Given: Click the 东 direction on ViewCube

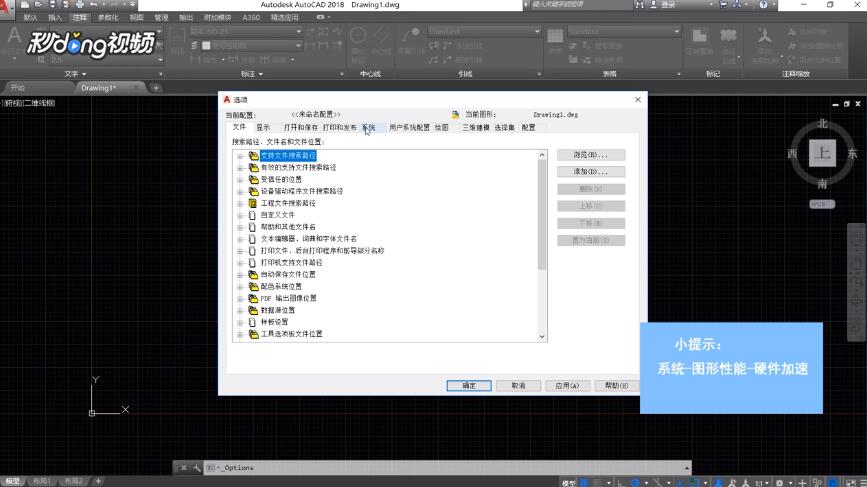Looking at the screenshot, I should tap(852, 154).
